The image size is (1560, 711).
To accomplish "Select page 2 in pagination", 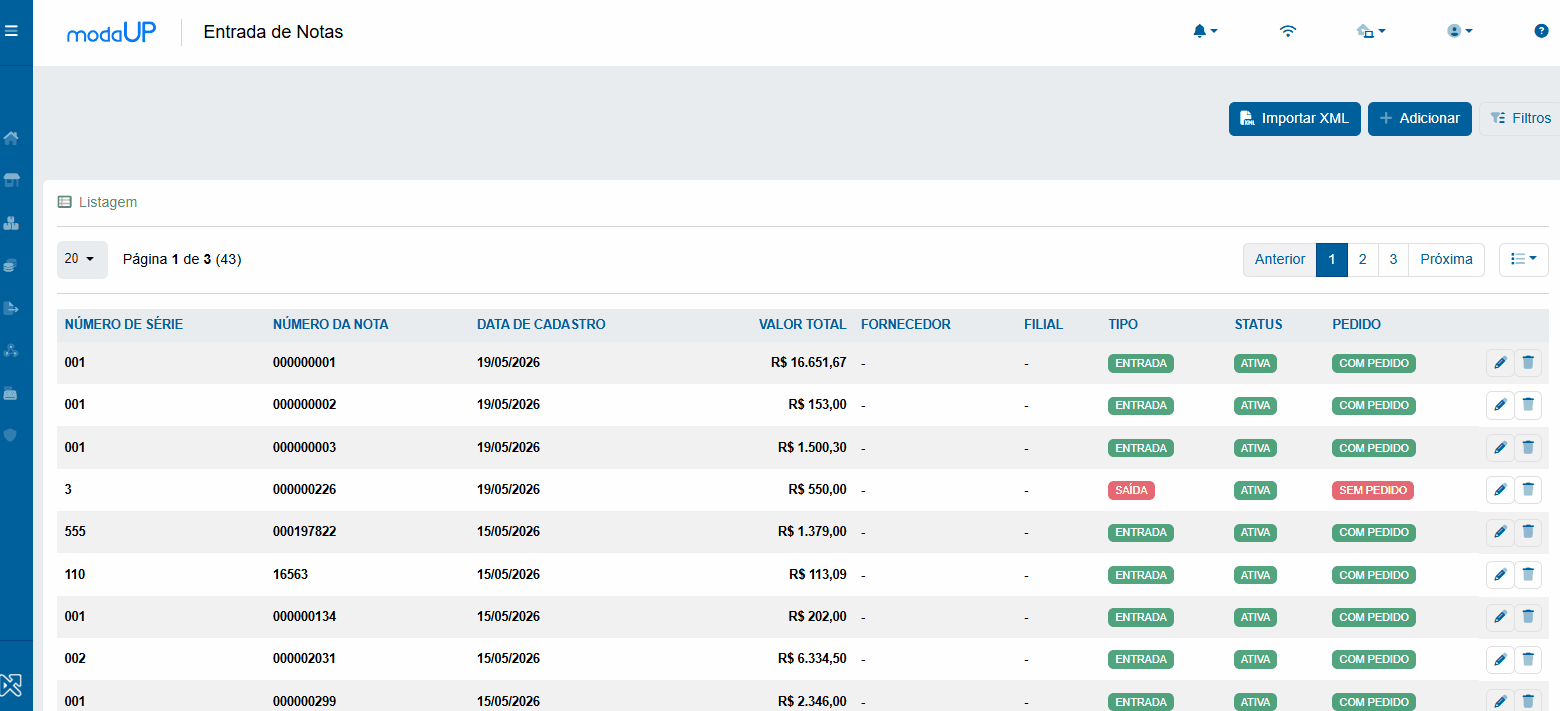I will [x=1363, y=259].
